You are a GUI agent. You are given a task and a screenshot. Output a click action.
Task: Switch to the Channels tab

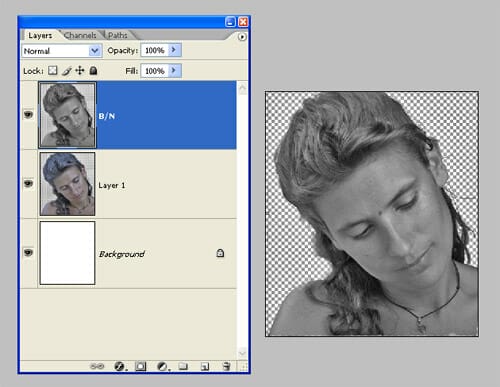pyautogui.click(x=80, y=35)
